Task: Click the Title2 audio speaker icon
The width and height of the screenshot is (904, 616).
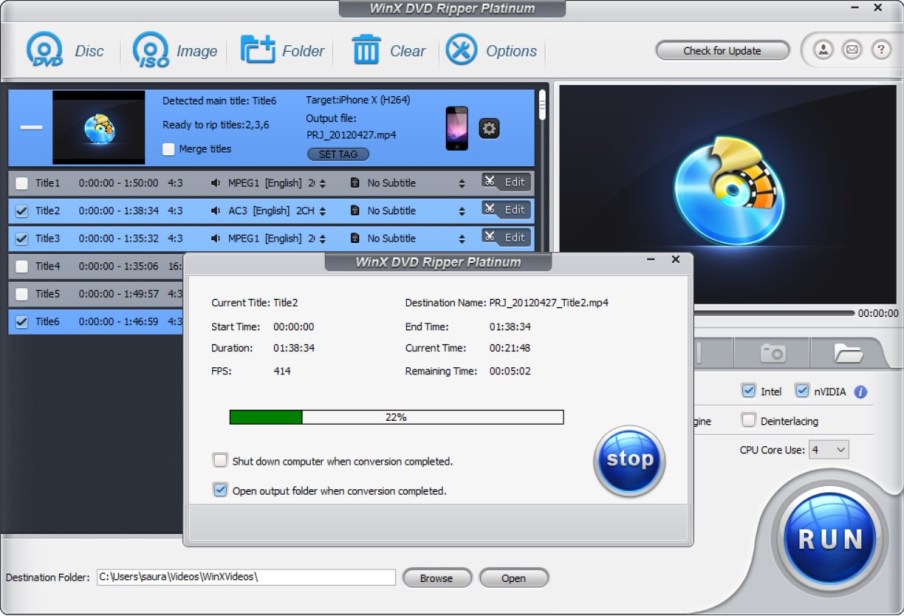Action: click(216, 211)
